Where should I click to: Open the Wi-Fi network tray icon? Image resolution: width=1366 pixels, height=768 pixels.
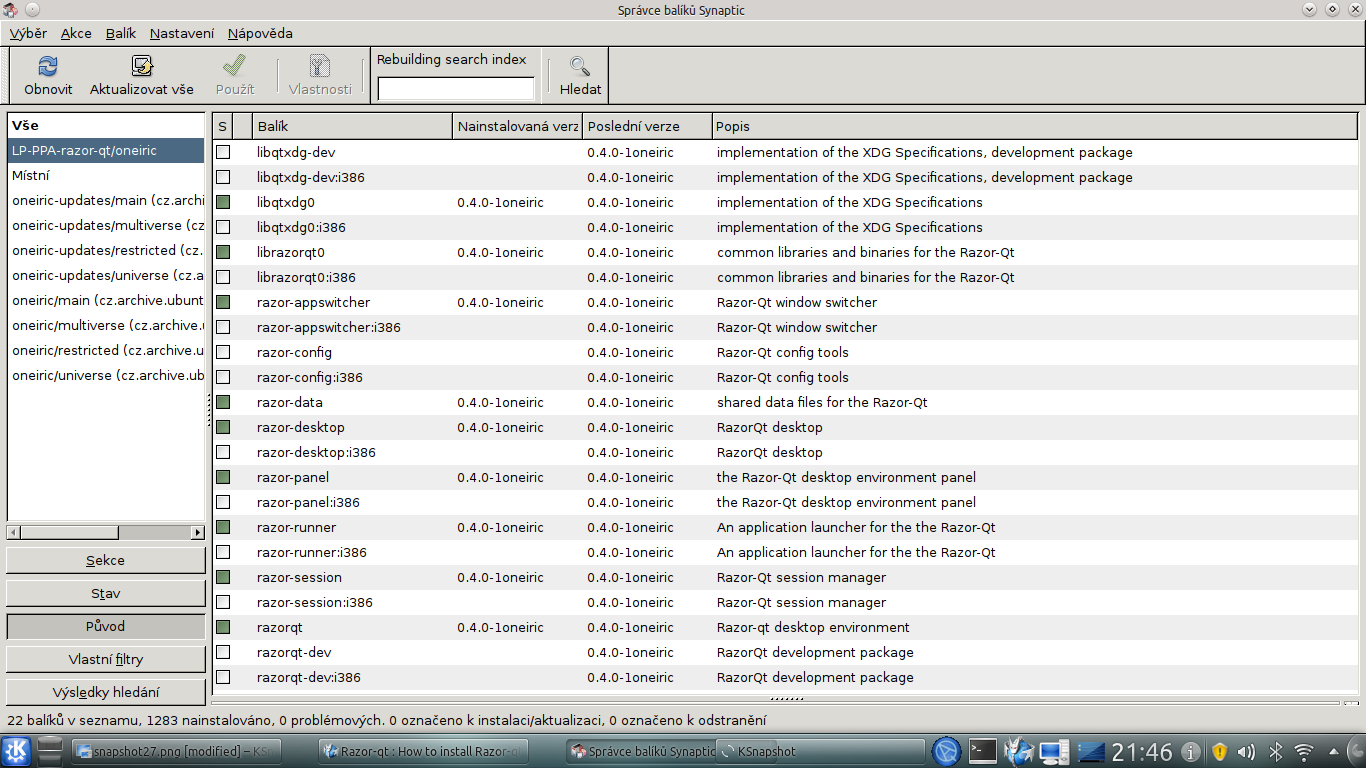click(1304, 751)
